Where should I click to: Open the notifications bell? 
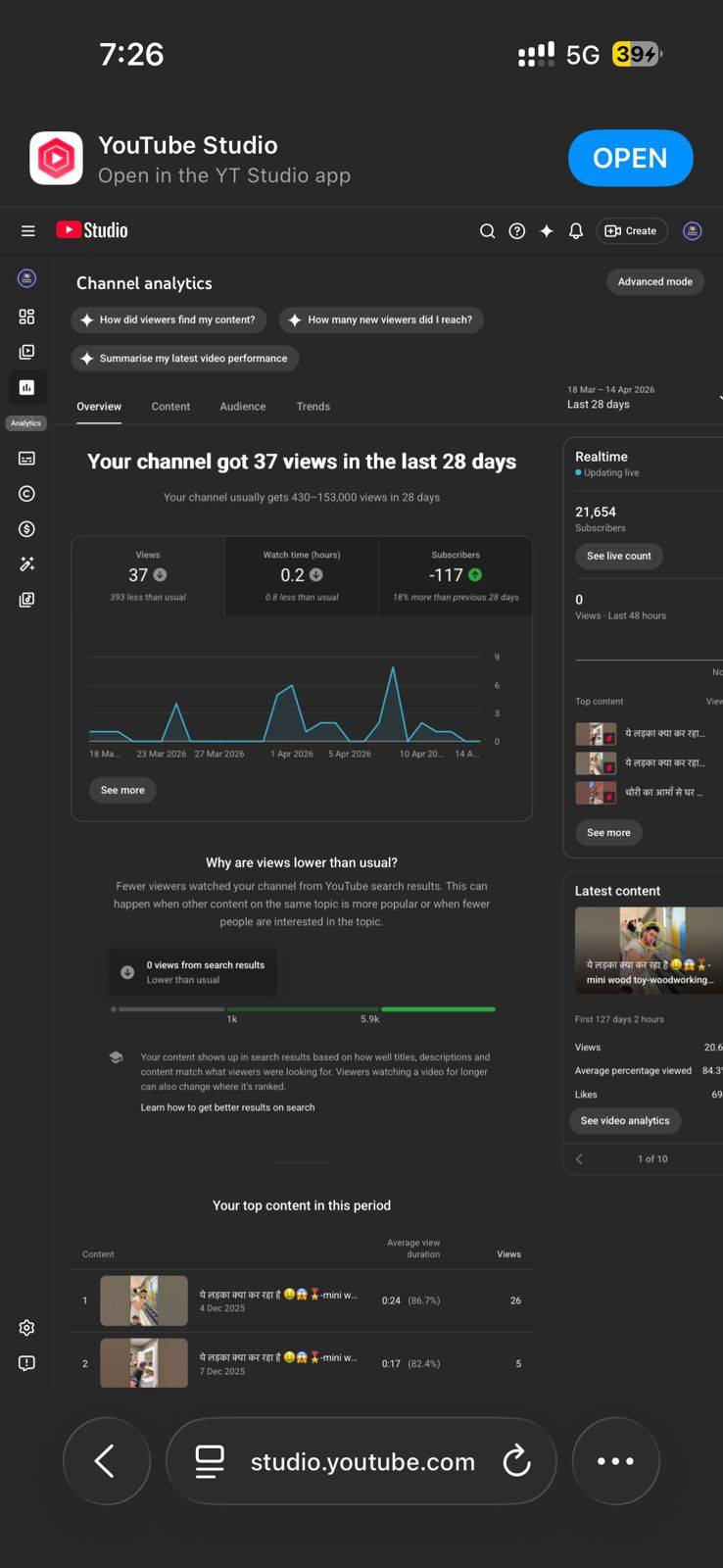576,231
